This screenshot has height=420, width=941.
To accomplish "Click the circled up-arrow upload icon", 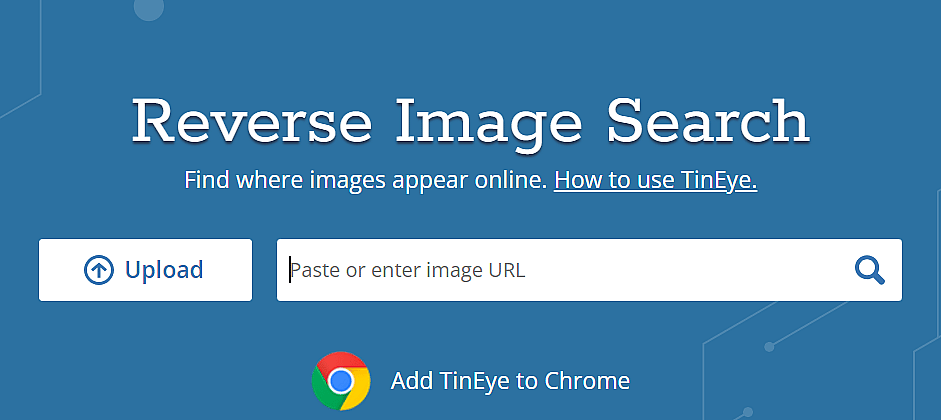I will click(x=99, y=270).
